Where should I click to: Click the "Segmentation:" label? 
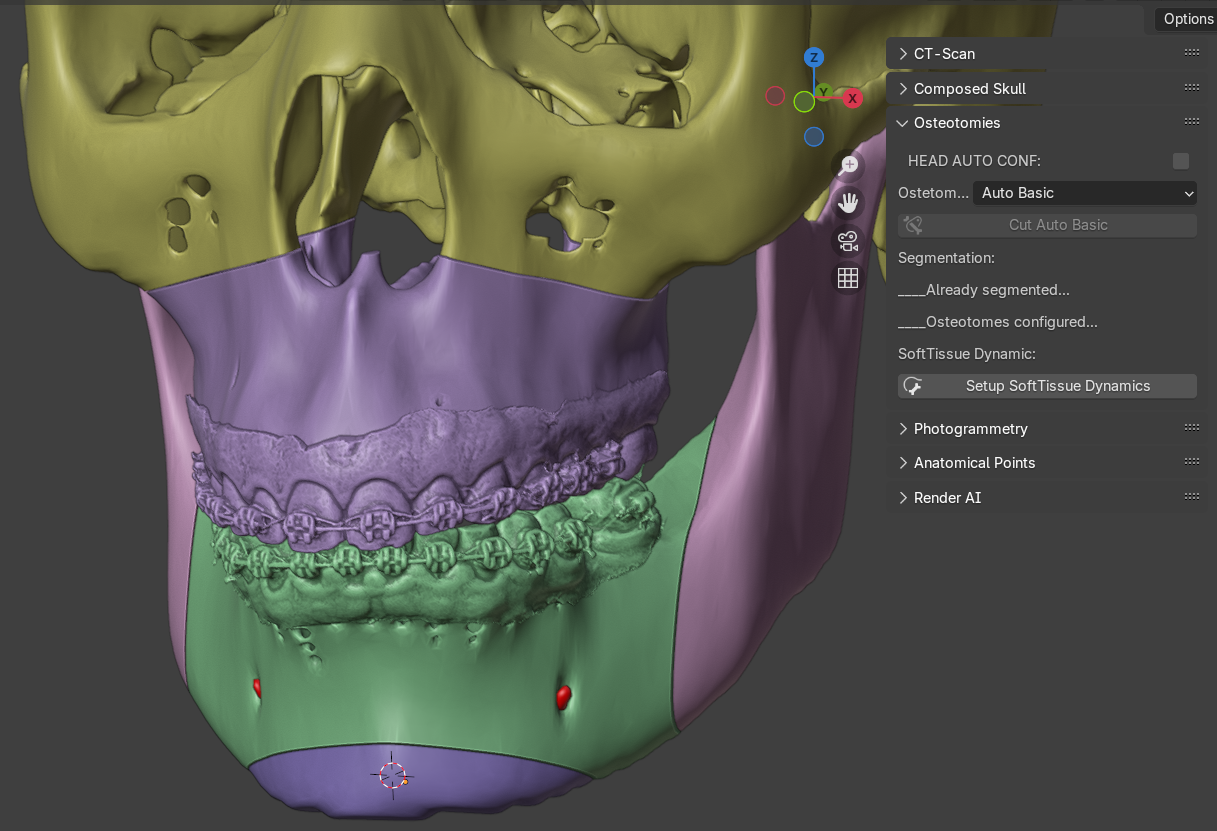(946, 258)
